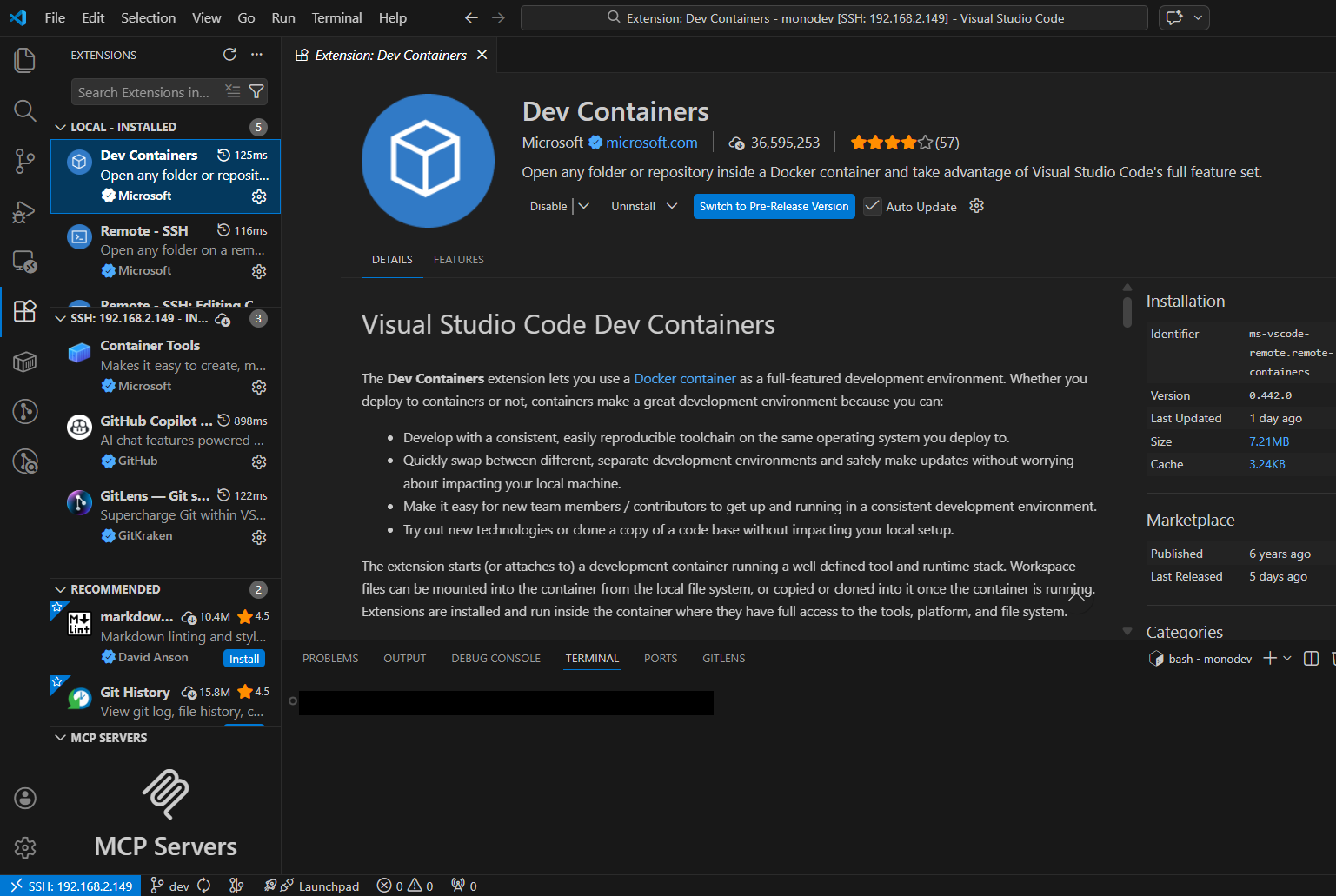Open the Terminal menu

click(336, 17)
